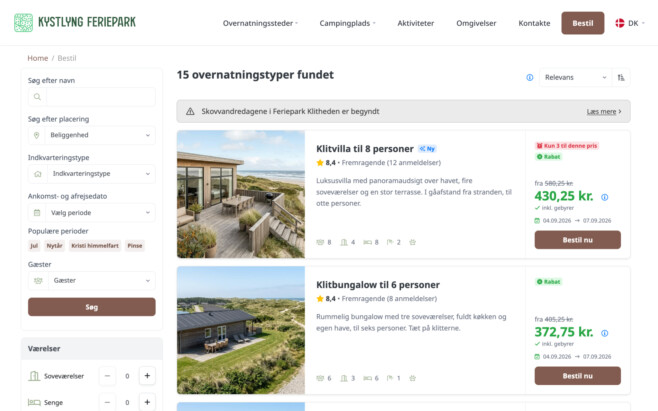This screenshot has height=411, width=658.
Task: Click the pets icon in Klitvilla amenities
Action: (413, 242)
